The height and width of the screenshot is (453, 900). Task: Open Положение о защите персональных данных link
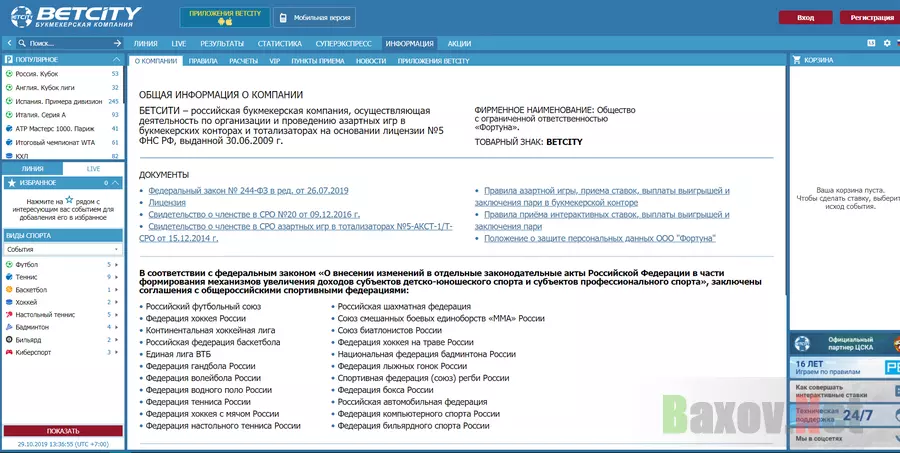(600, 238)
